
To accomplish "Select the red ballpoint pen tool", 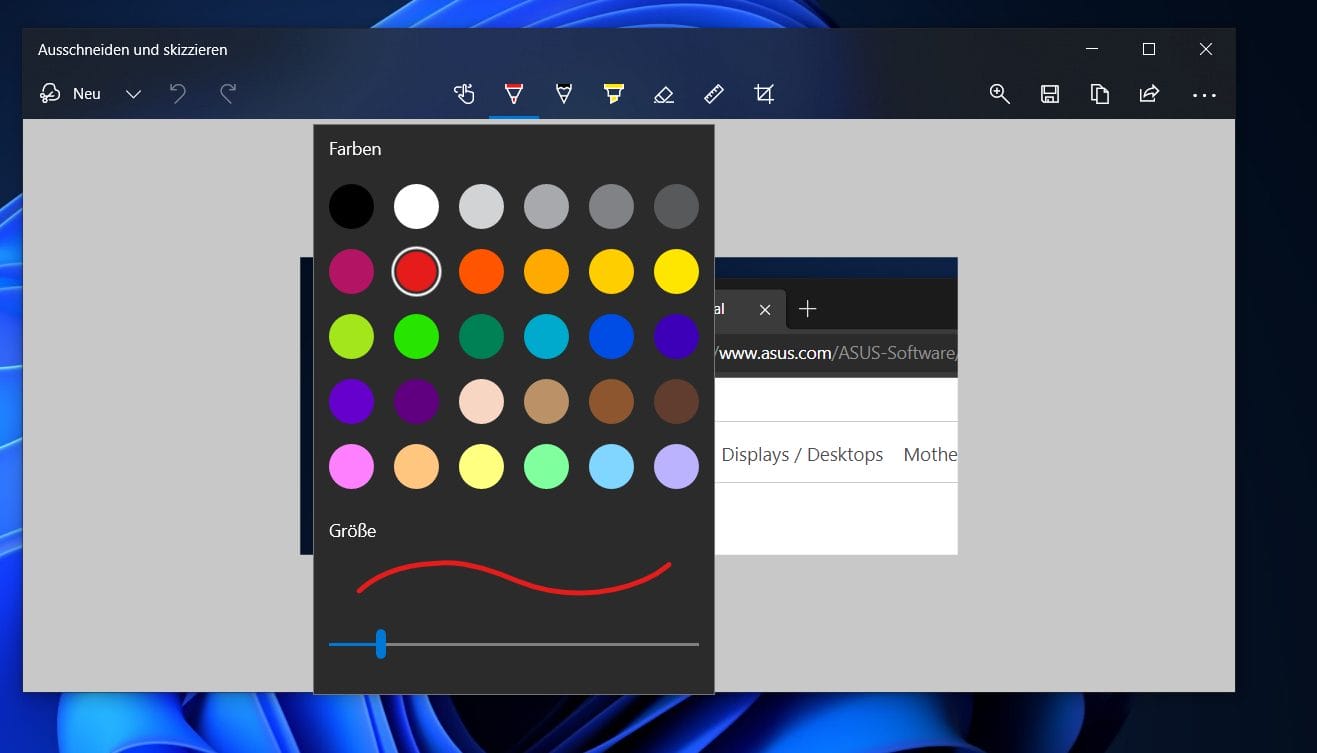I will [x=513, y=93].
